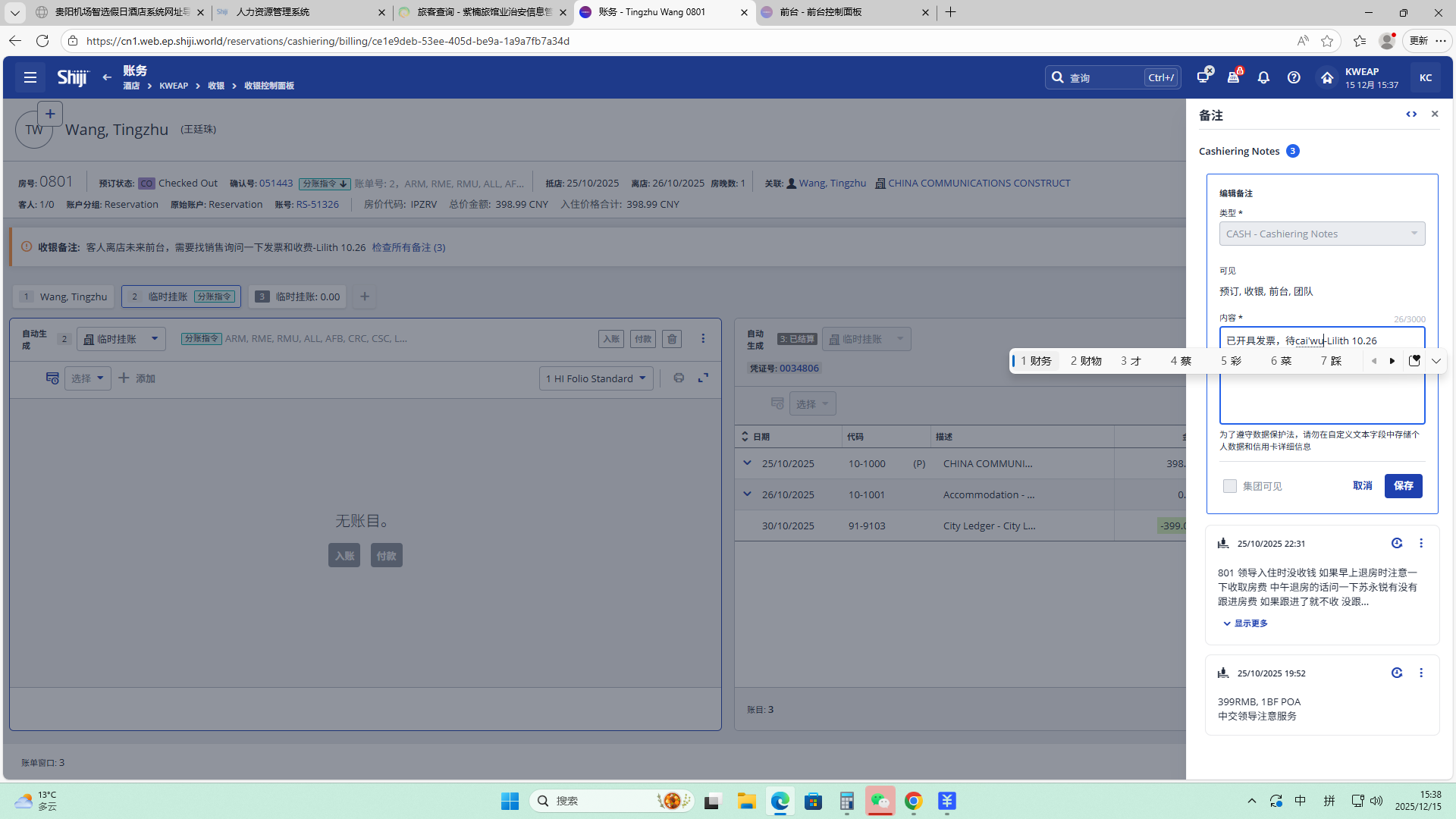Expand the folio window to fullscreen
Viewport: 1456px width, 819px height.
click(704, 378)
